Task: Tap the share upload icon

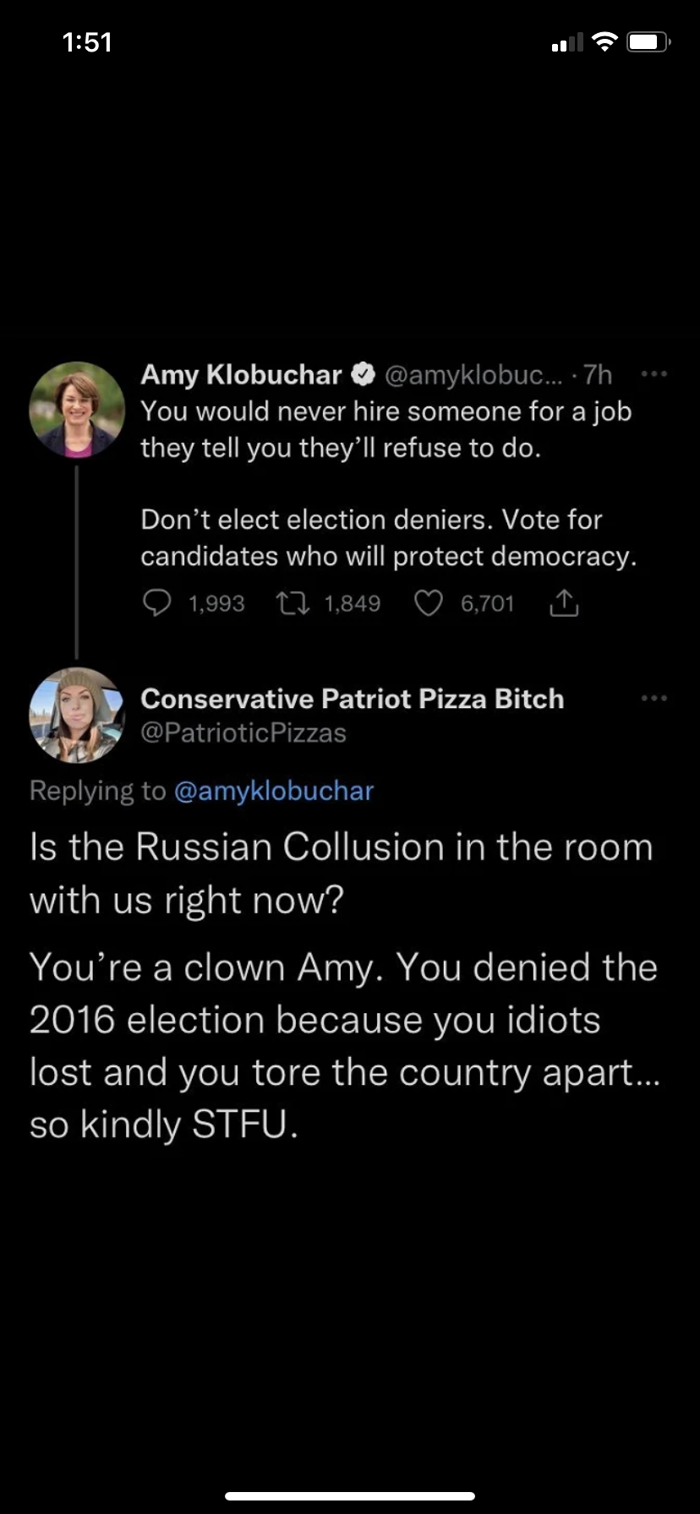Action: 565,603
